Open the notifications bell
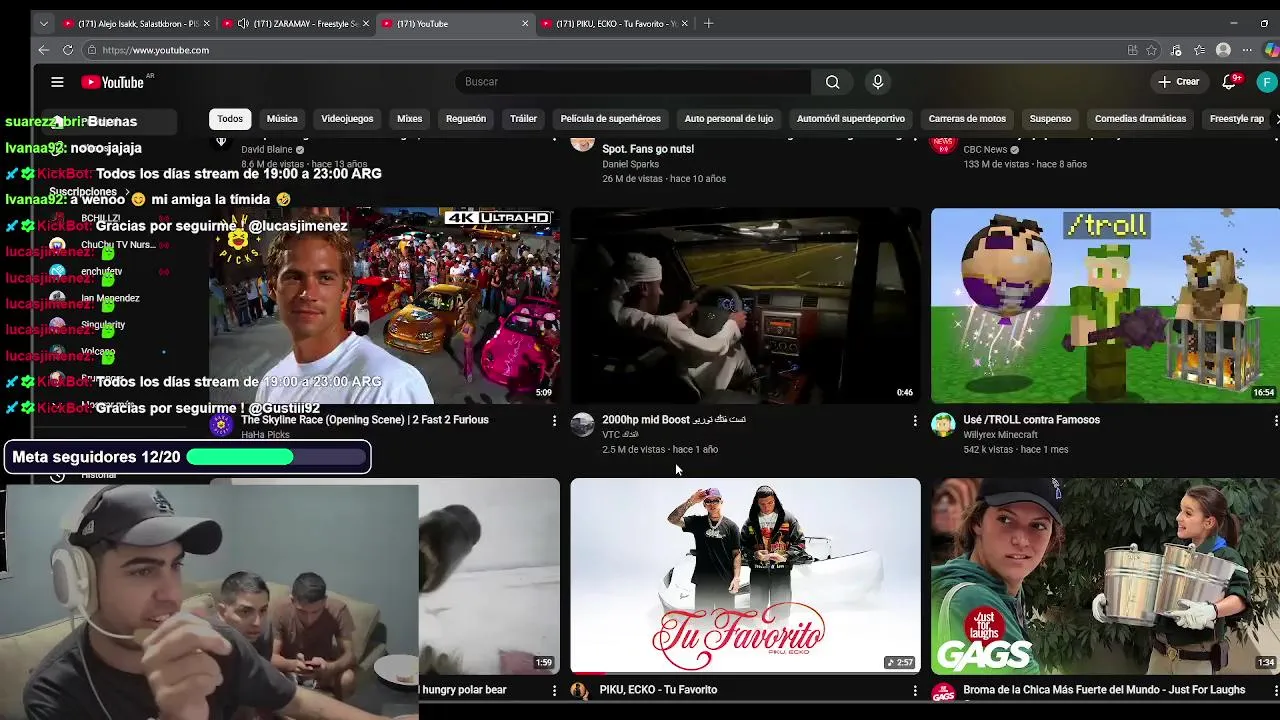The width and height of the screenshot is (1280, 720). click(1230, 82)
